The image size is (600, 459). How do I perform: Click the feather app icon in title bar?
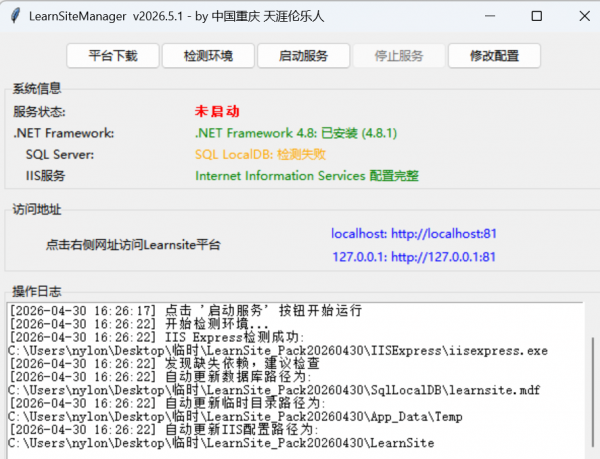[x=15, y=16]
